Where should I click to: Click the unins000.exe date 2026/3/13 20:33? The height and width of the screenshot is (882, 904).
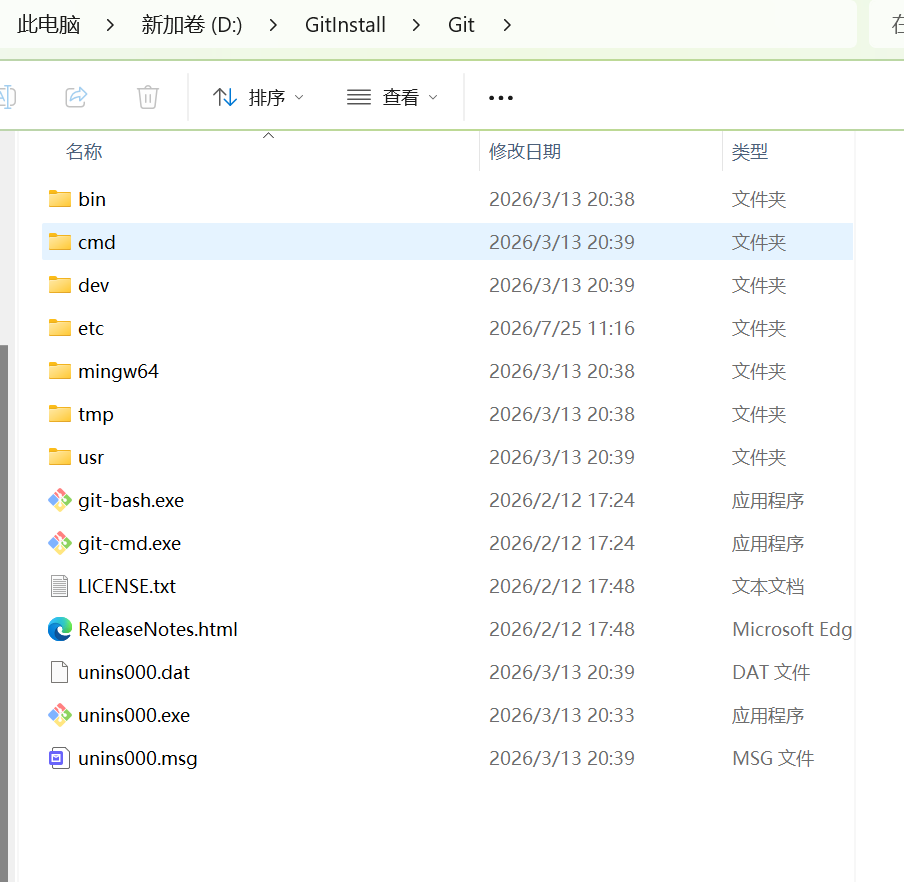(x=562, y=715)
